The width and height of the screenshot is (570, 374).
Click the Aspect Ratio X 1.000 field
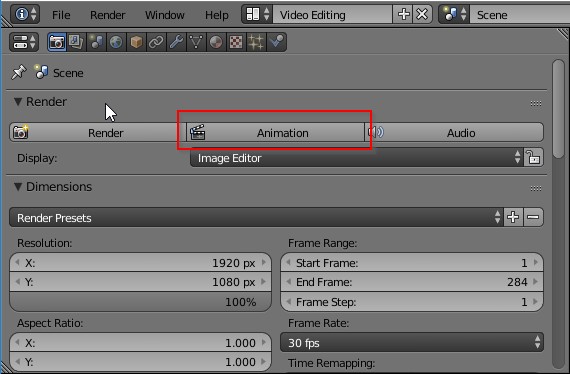point(140,343)
